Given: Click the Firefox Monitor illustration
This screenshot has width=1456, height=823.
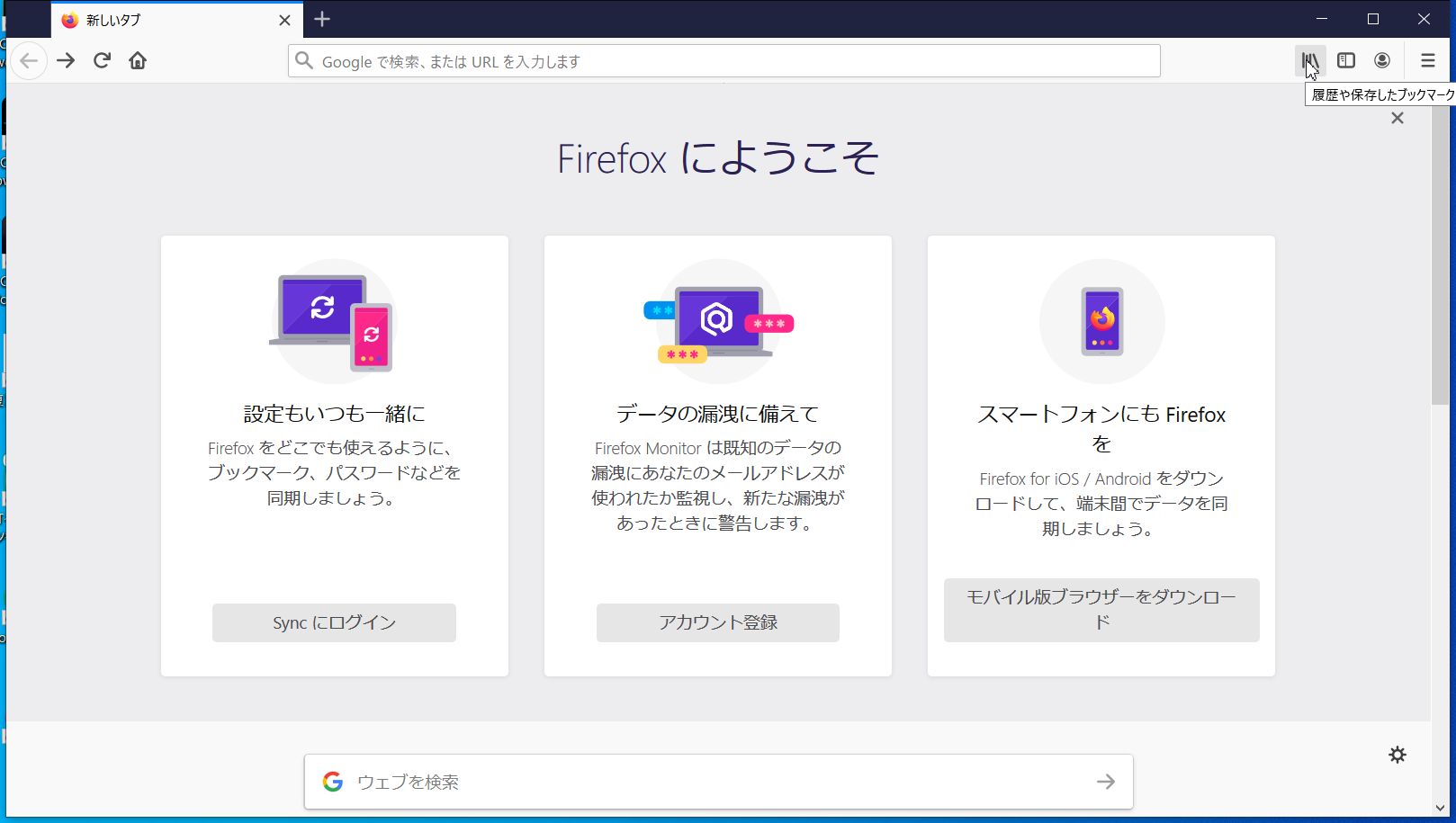Looking at the screenshot, I should tap(718, 322).
